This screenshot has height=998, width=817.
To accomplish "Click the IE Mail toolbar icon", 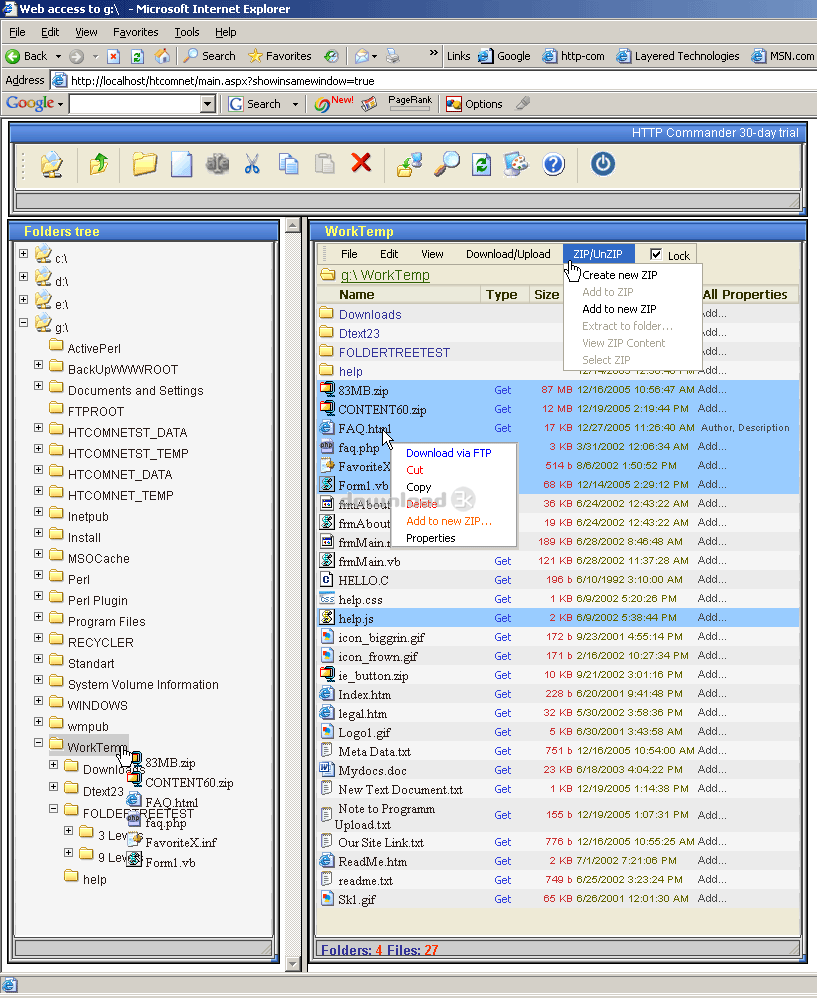I will coord(361,56).
